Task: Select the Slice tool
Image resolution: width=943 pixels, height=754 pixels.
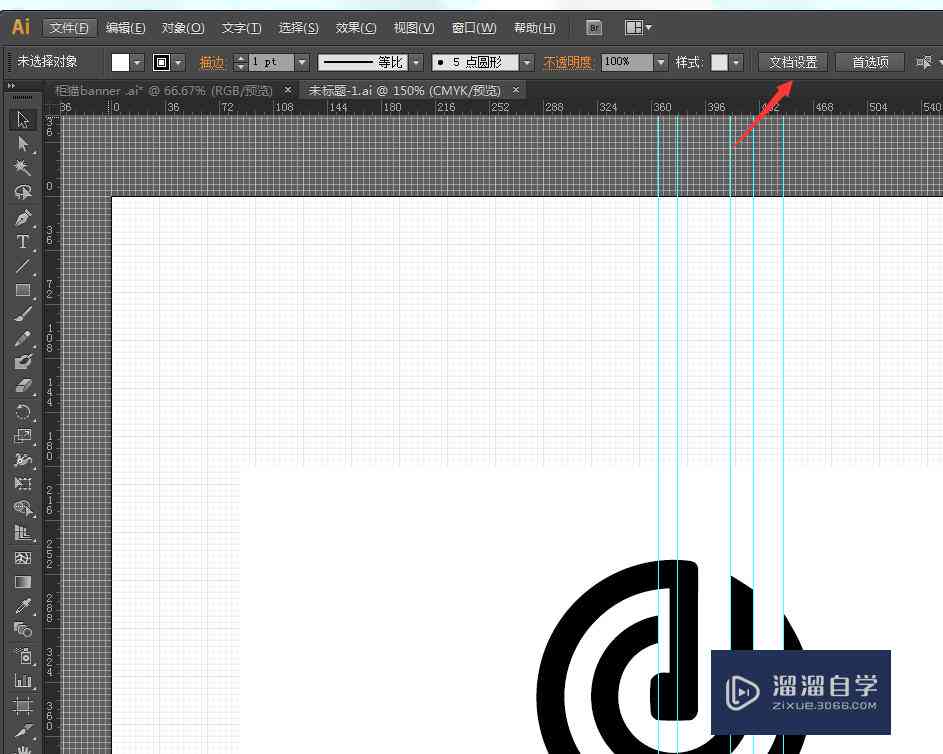Action: click(23, 730)
